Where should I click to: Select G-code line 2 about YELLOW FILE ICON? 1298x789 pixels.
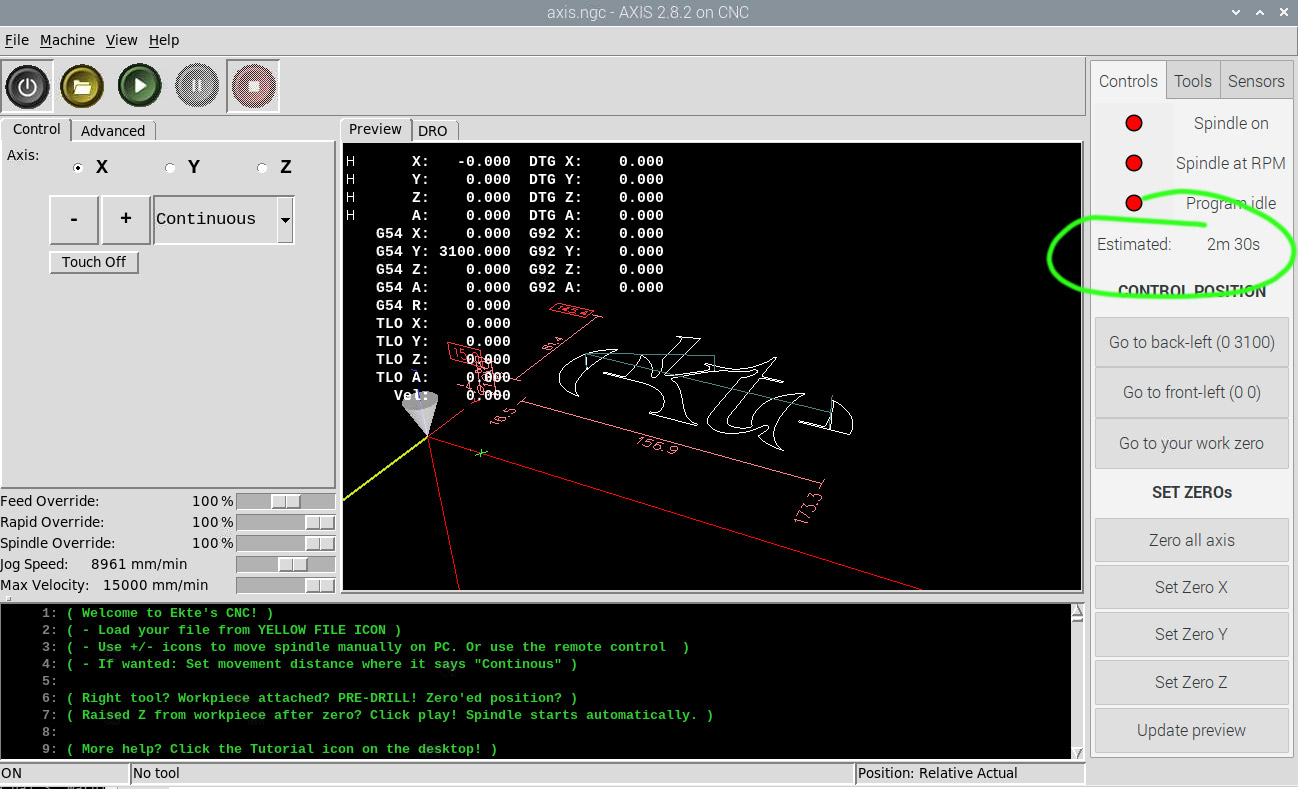[233, 630]
